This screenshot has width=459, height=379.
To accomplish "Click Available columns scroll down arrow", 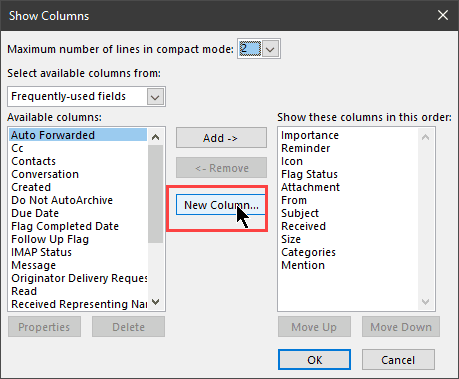I will tap(155, 302).
